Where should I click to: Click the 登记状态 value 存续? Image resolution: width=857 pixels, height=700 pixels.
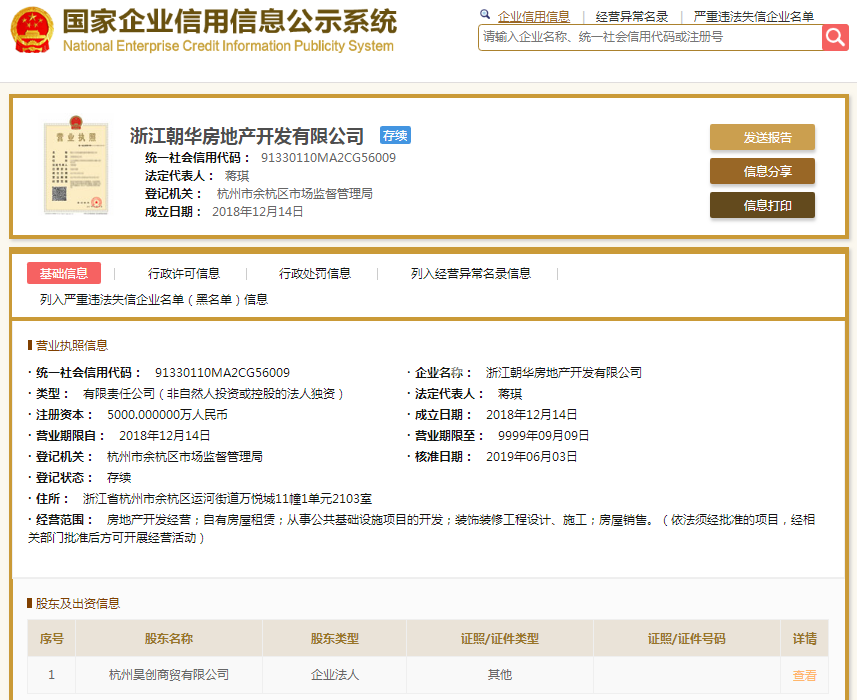click(119, 478)
